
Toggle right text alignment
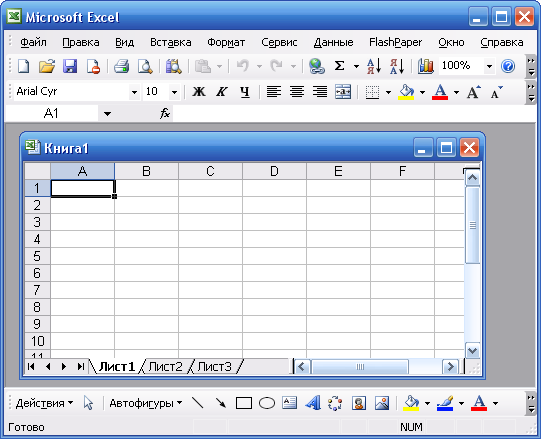tap(320, 92)
